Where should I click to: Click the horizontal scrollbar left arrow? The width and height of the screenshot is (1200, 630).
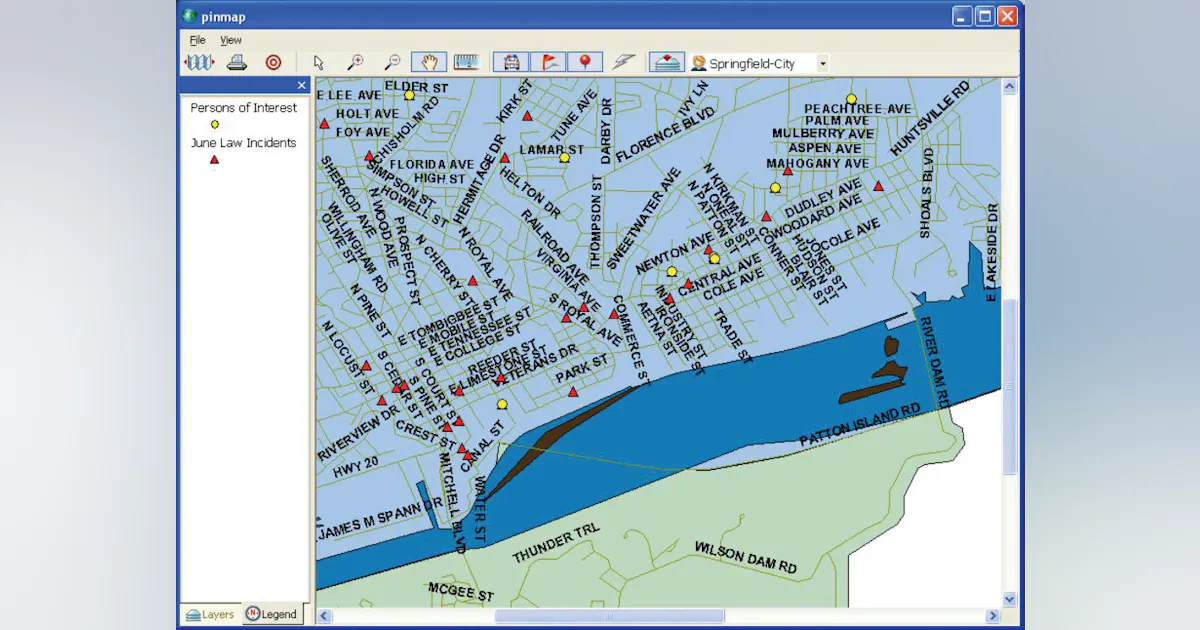[x=324, y=616]
